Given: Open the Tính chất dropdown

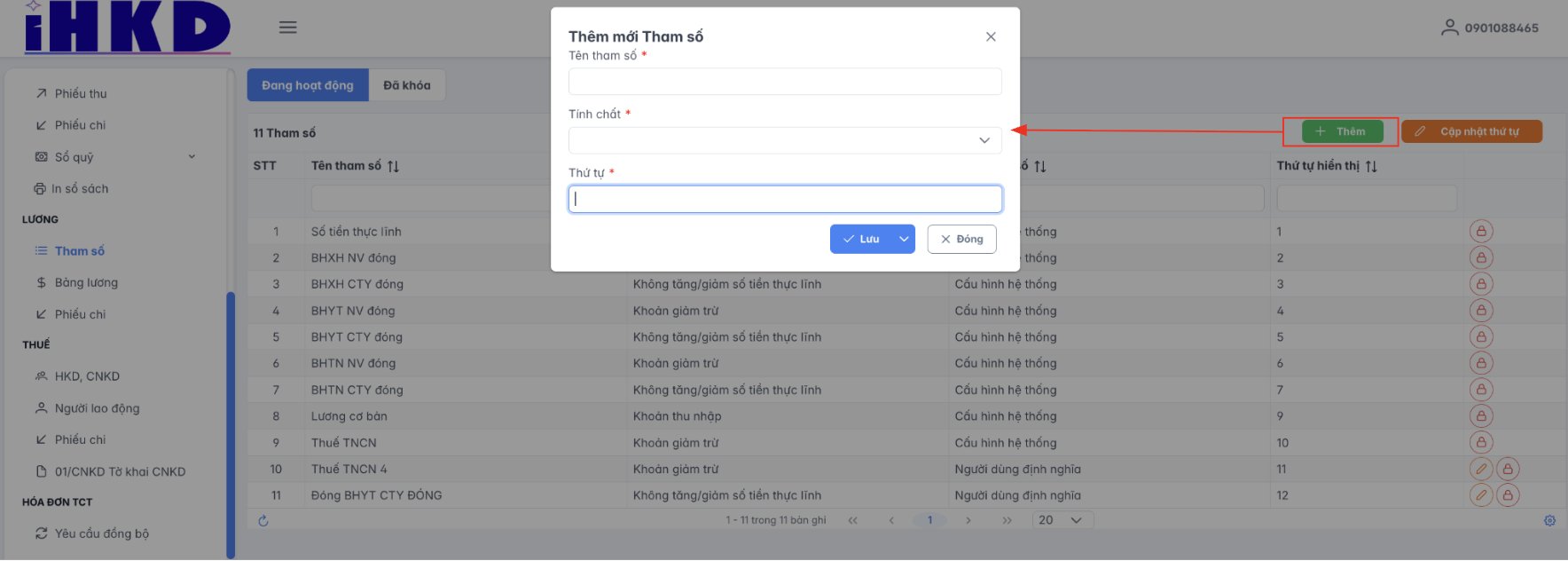Looking at the screenshot, I should tap(785, 140).
